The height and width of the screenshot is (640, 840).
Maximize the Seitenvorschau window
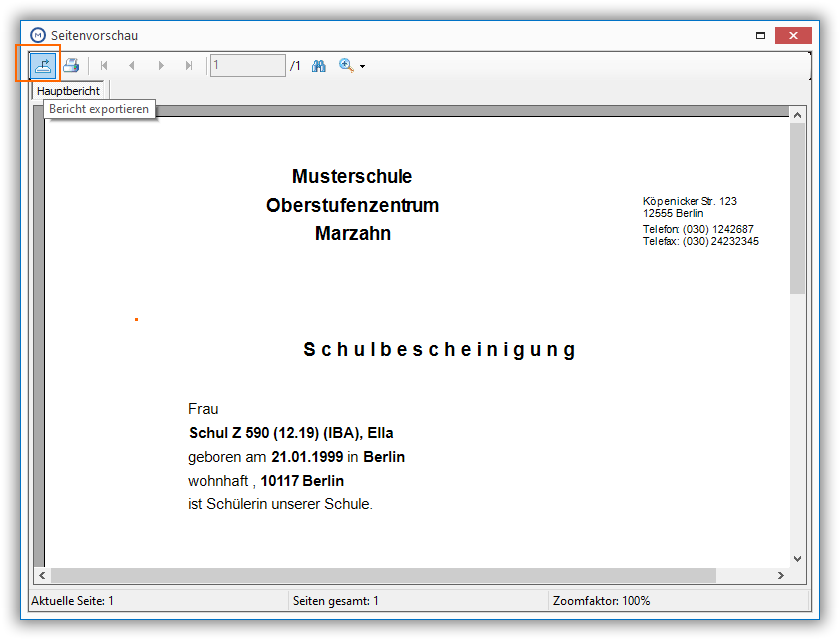coord(760,35)
